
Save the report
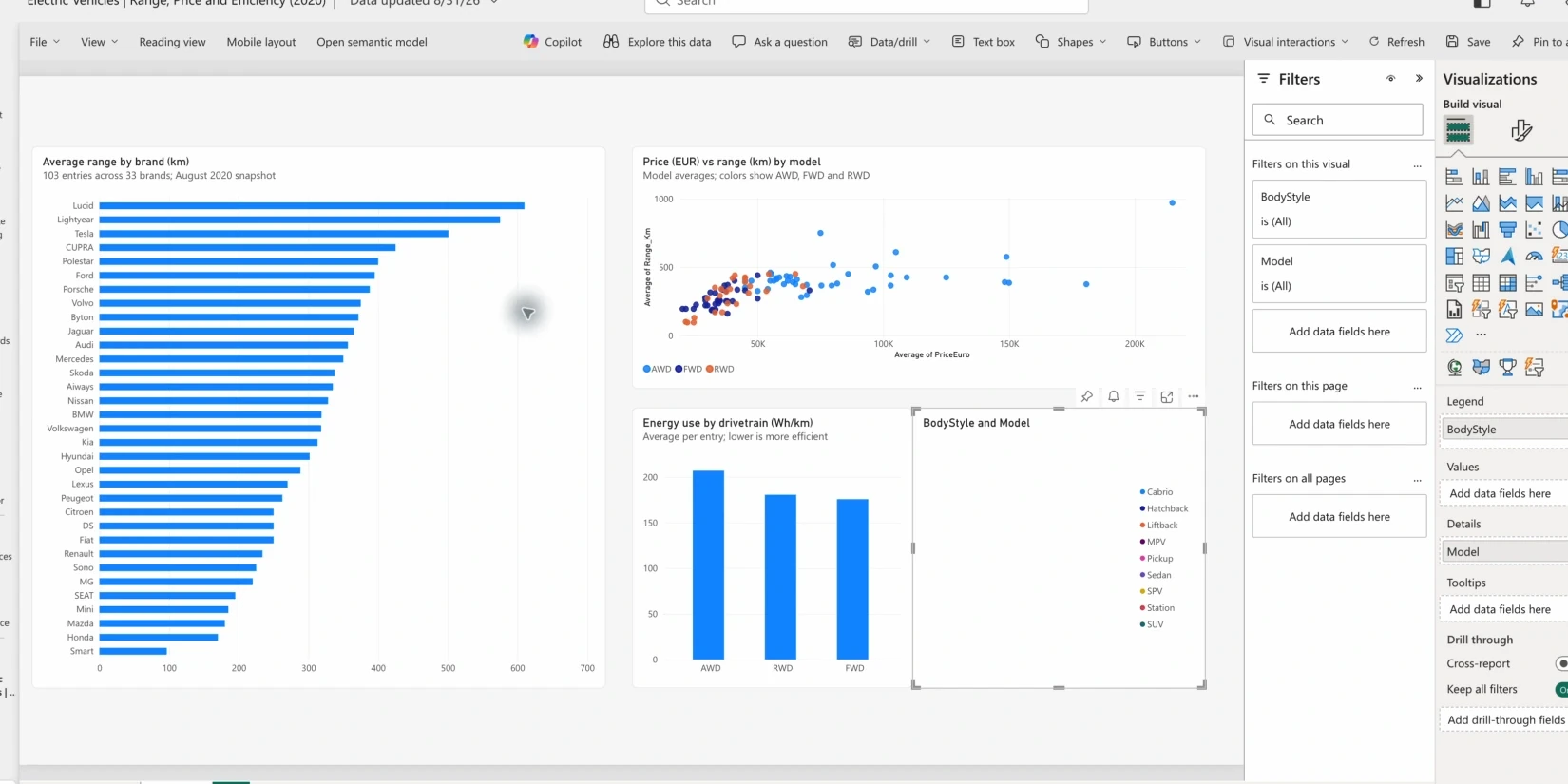point(1468,42)
